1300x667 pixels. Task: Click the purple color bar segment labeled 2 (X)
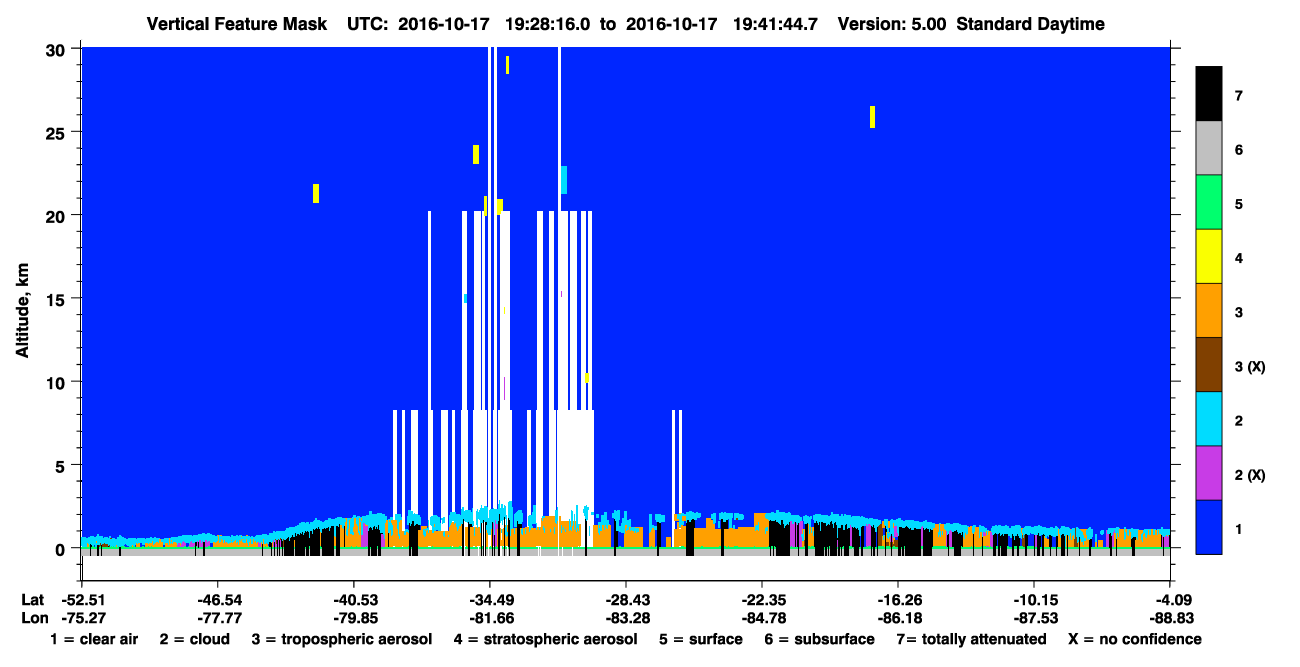(1209, 472)
